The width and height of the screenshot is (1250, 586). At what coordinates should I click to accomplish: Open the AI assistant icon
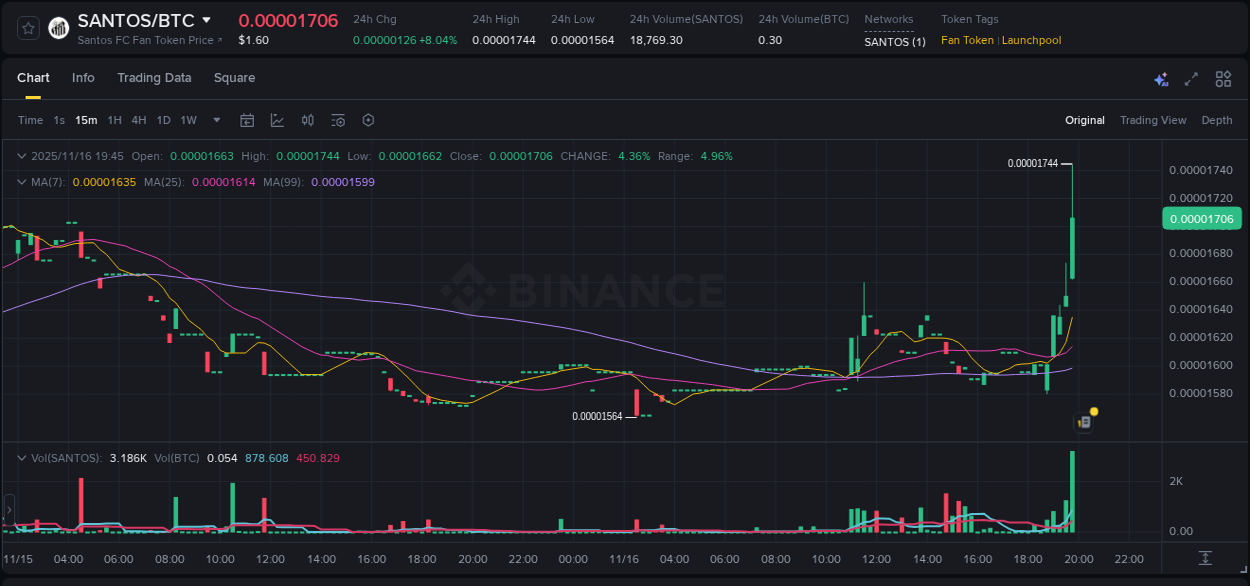tap(1160, 78)
